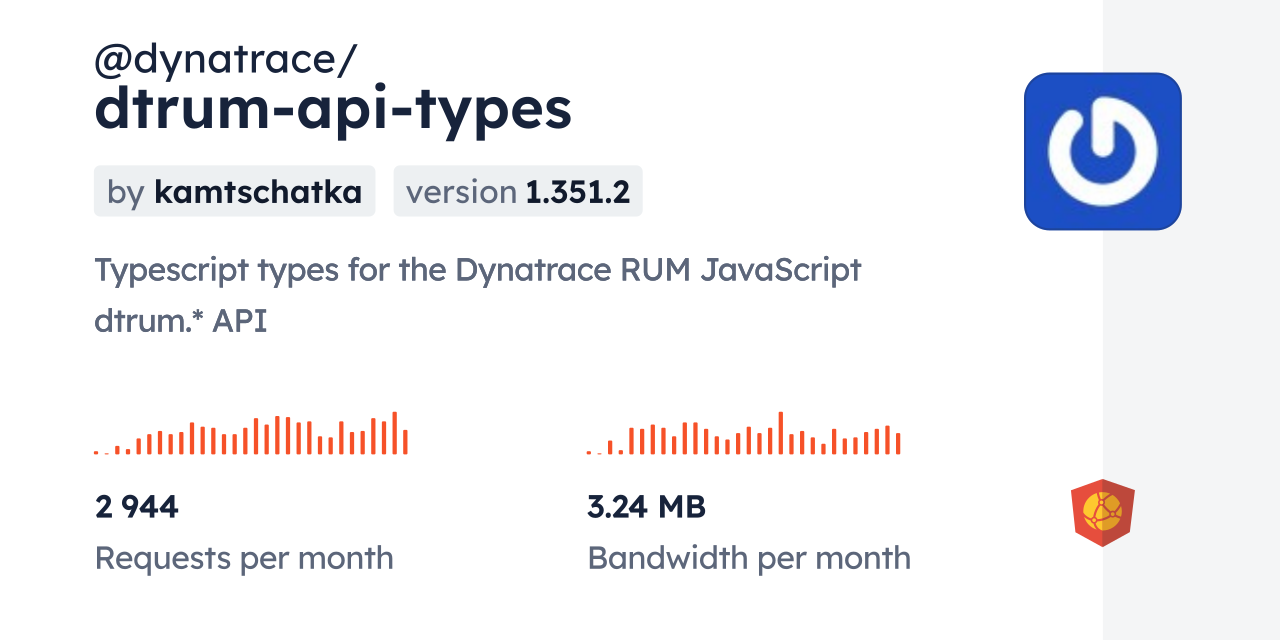Click the blue Dynatrace power logo icon
1280x640 pixels.
pyautogui.click(x=1103, y=151)
